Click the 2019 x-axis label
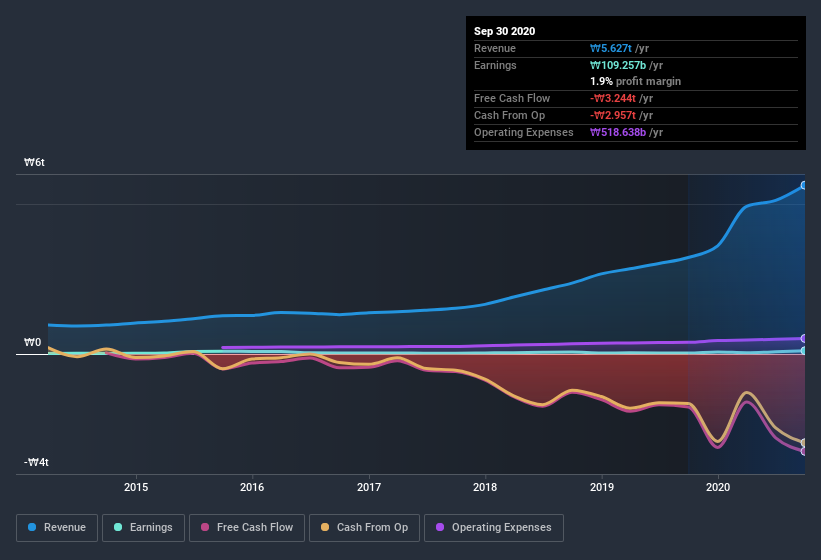This screenshot has width=821, height=560. tap(602, 488)
